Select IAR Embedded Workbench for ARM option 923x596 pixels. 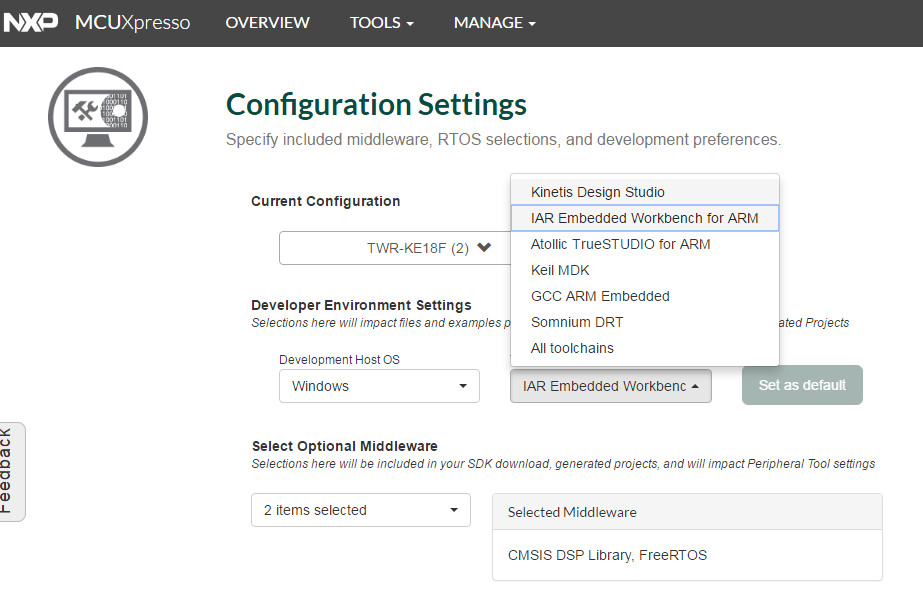pos(644,218)
